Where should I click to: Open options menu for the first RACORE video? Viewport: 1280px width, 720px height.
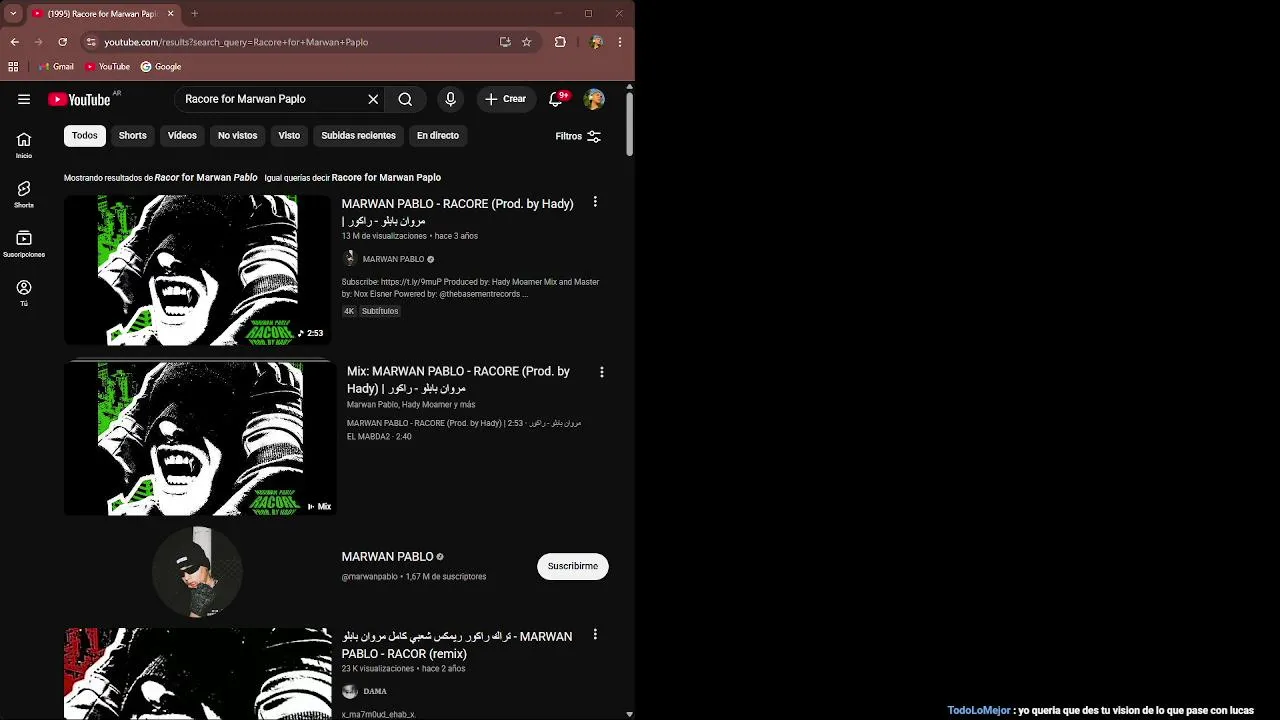click(x=595, y=202)
